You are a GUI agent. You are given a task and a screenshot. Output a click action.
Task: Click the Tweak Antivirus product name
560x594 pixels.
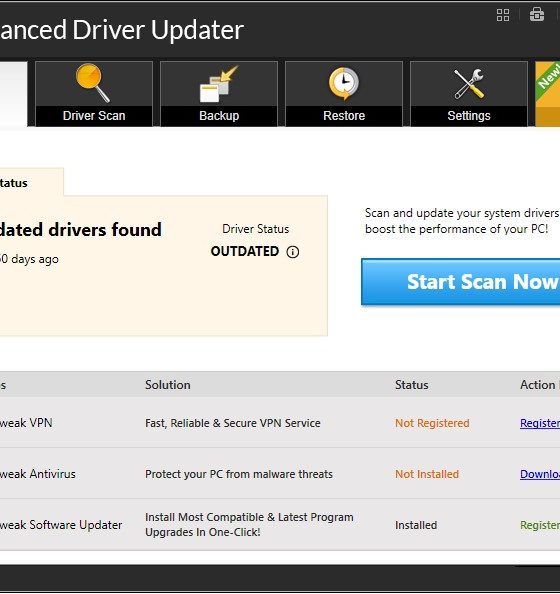tap(38, 474)
